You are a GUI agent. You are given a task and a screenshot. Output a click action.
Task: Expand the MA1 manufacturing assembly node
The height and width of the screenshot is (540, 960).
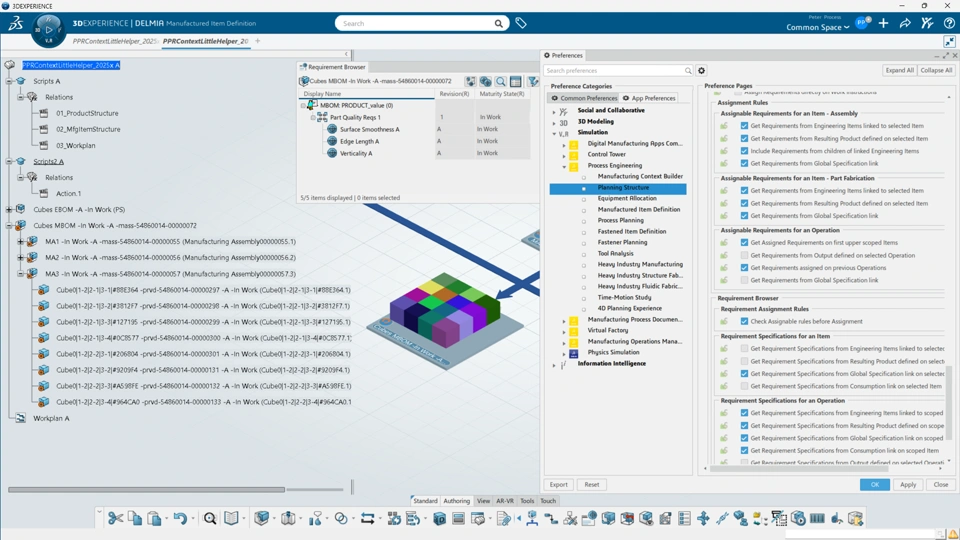coord(21,241)
